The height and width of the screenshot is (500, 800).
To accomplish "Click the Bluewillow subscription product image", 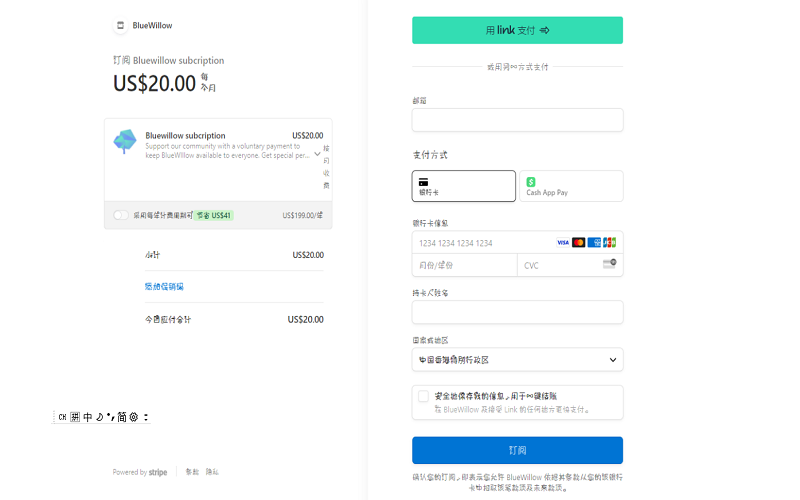I will 125,141.
